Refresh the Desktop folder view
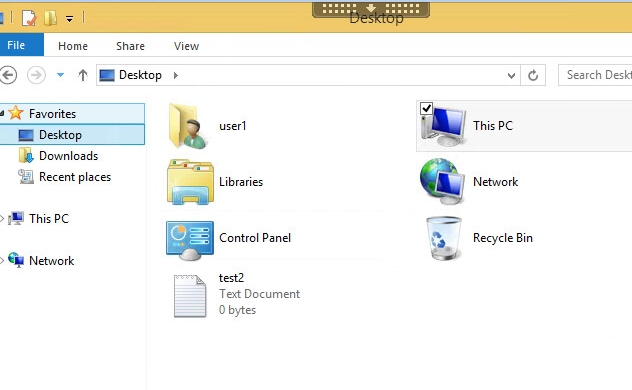This screenshot has width=632, height=390. (x=533, y=75)
